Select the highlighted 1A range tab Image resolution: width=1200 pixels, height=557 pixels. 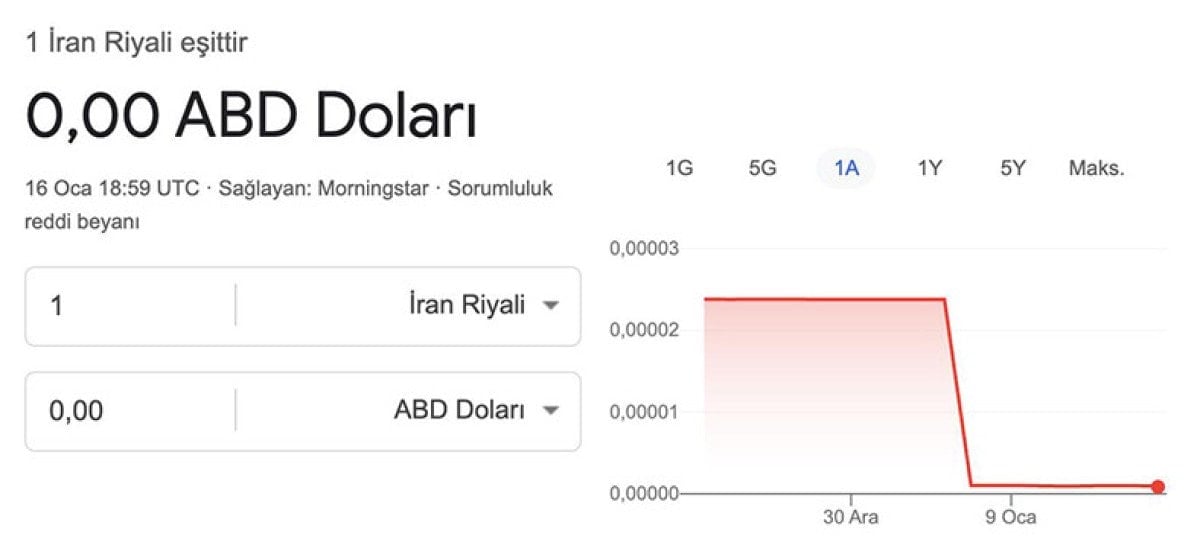point(846,168)
